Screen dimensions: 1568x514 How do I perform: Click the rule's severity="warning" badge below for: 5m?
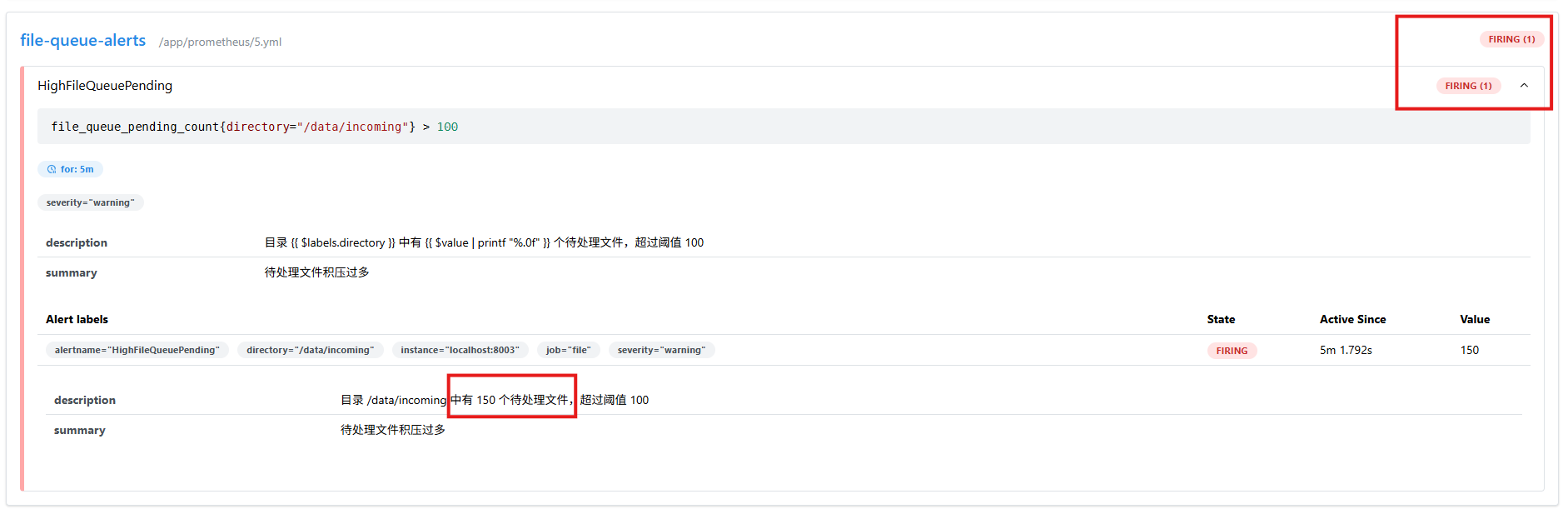point(90,202)
